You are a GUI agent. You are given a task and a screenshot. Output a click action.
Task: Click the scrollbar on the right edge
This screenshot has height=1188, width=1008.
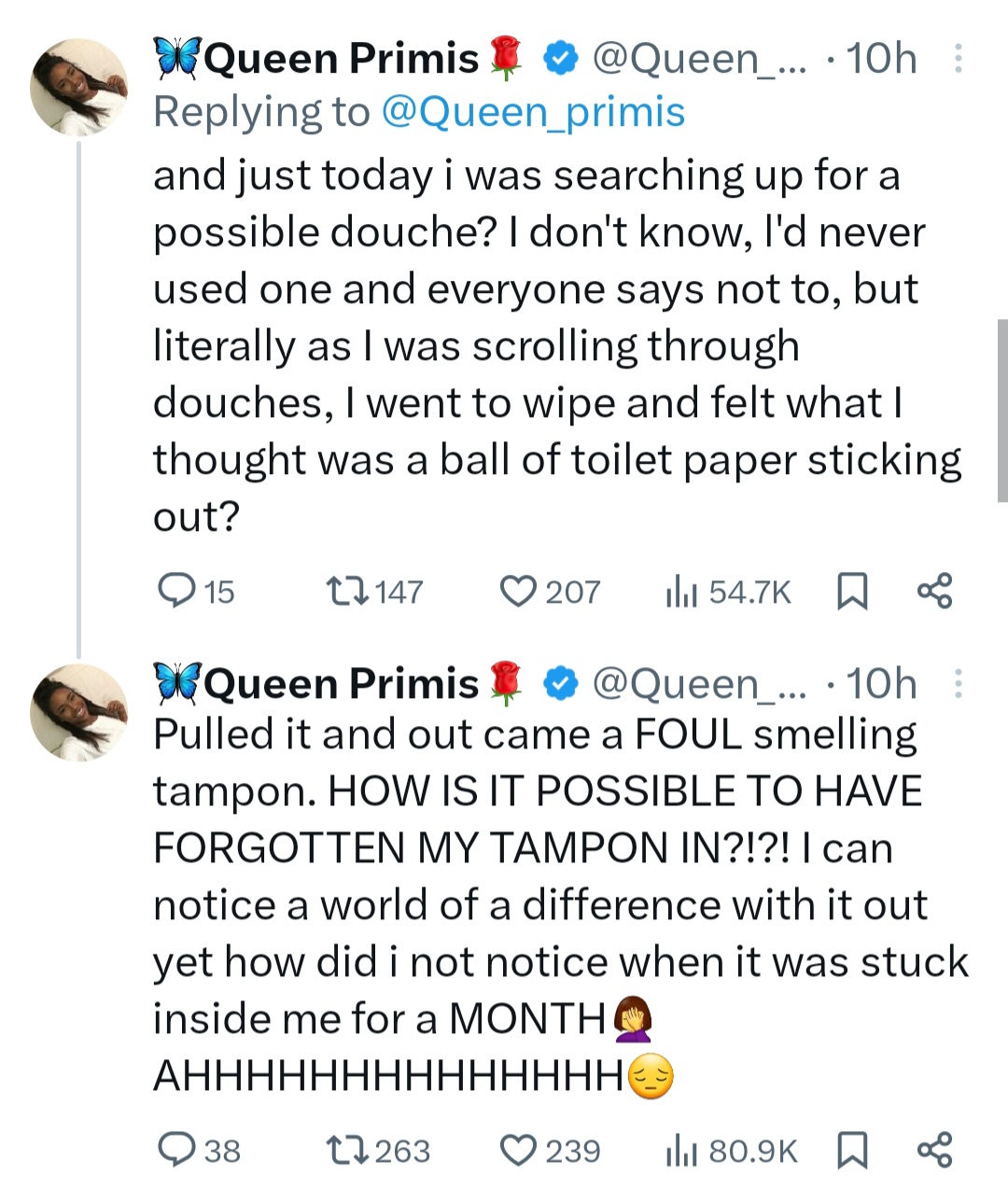pyautogui.click(x=1002, y=411)
